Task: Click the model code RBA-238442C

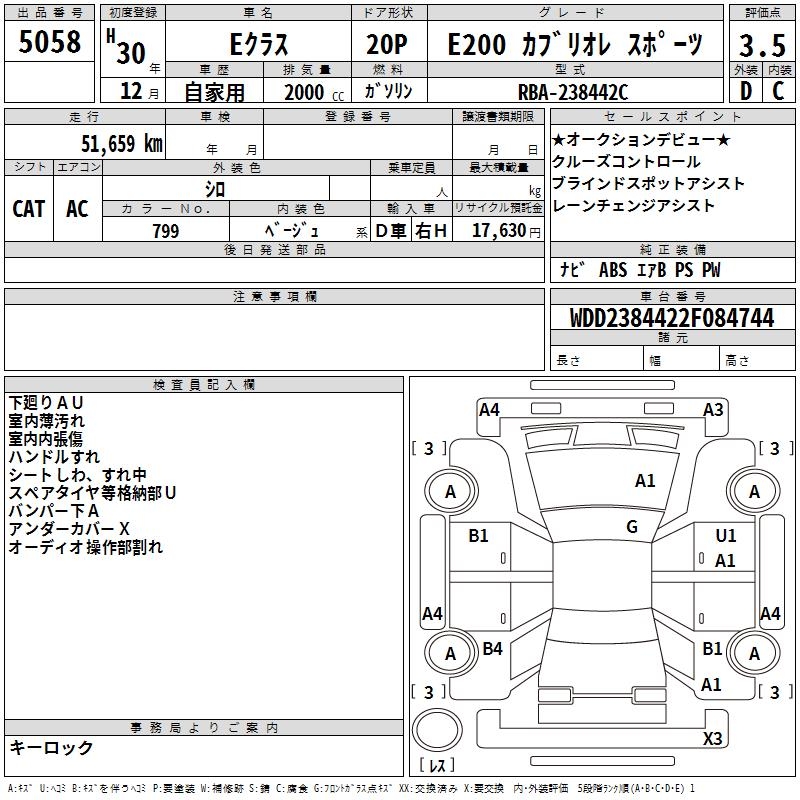Action: point(573,91)
